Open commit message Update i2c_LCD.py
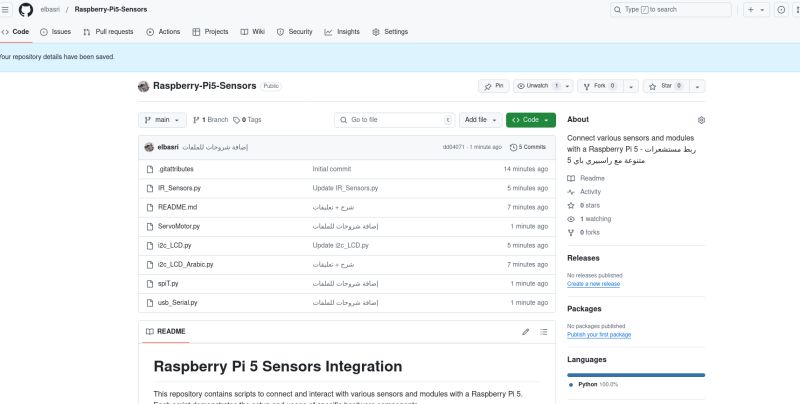Screen dimensions: 800x404 340,246
